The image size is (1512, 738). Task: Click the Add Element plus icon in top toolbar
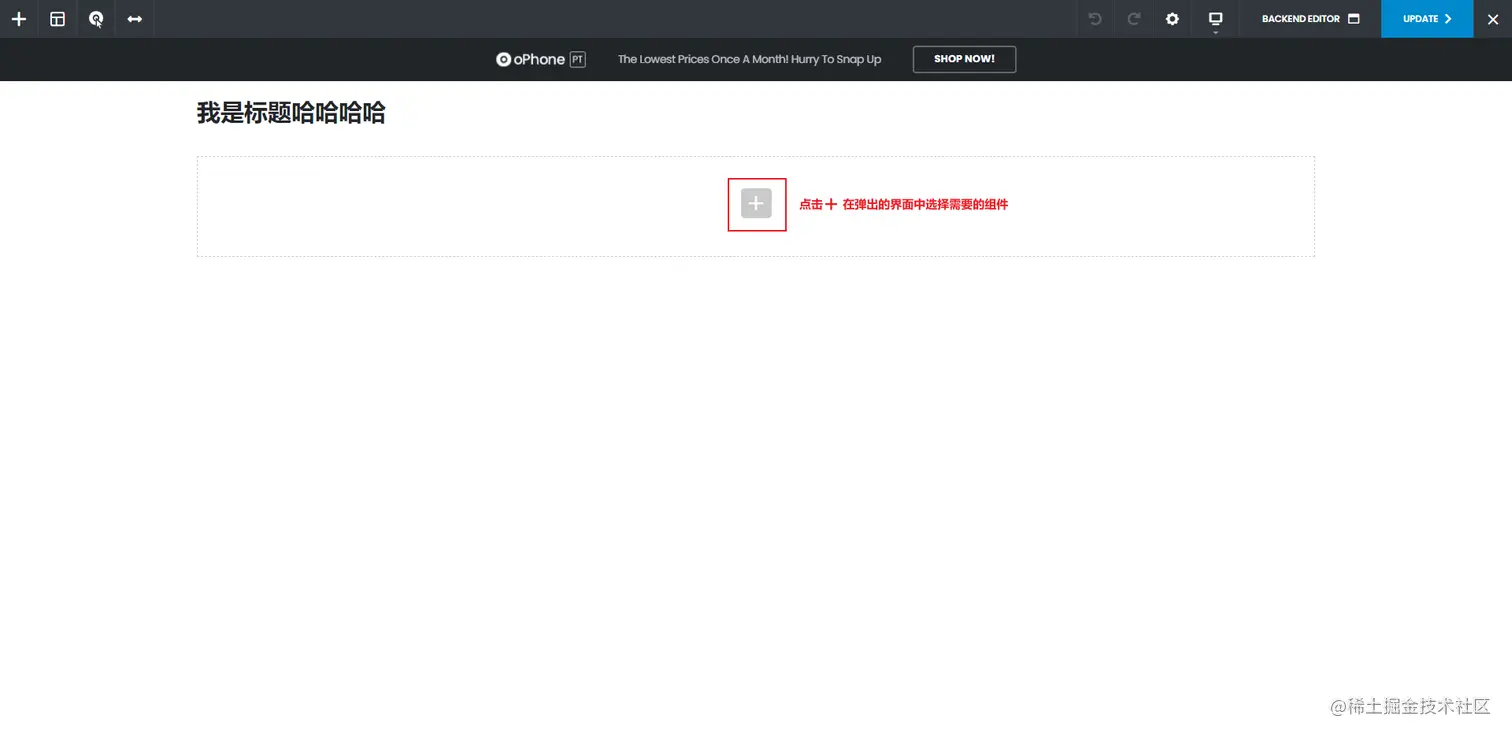click(x=19, y=19)
